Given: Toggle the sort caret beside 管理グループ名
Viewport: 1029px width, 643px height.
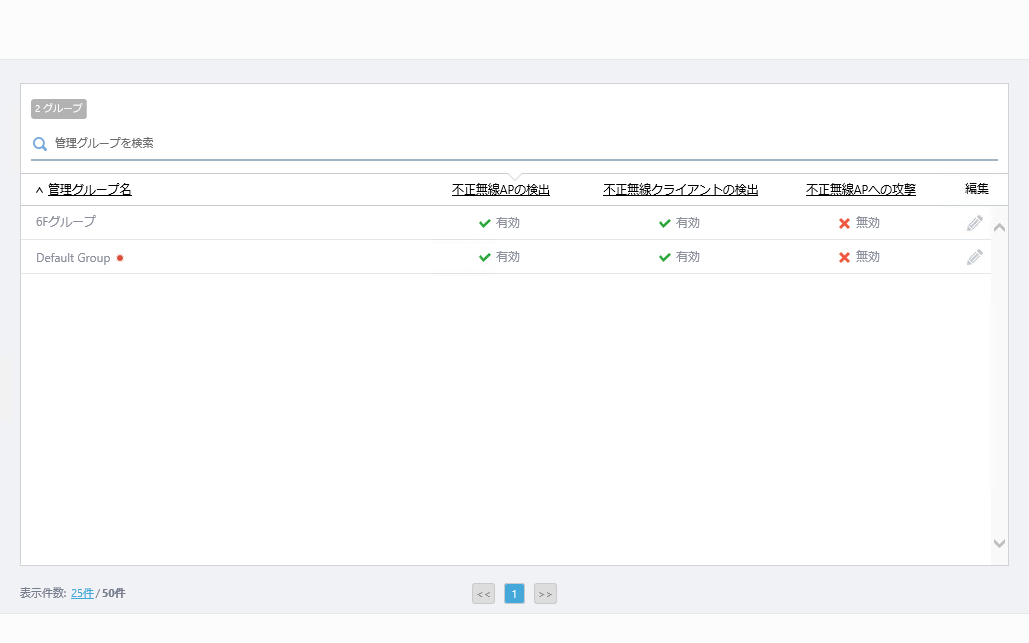Looking at the screenshot, I should [39, 190].
